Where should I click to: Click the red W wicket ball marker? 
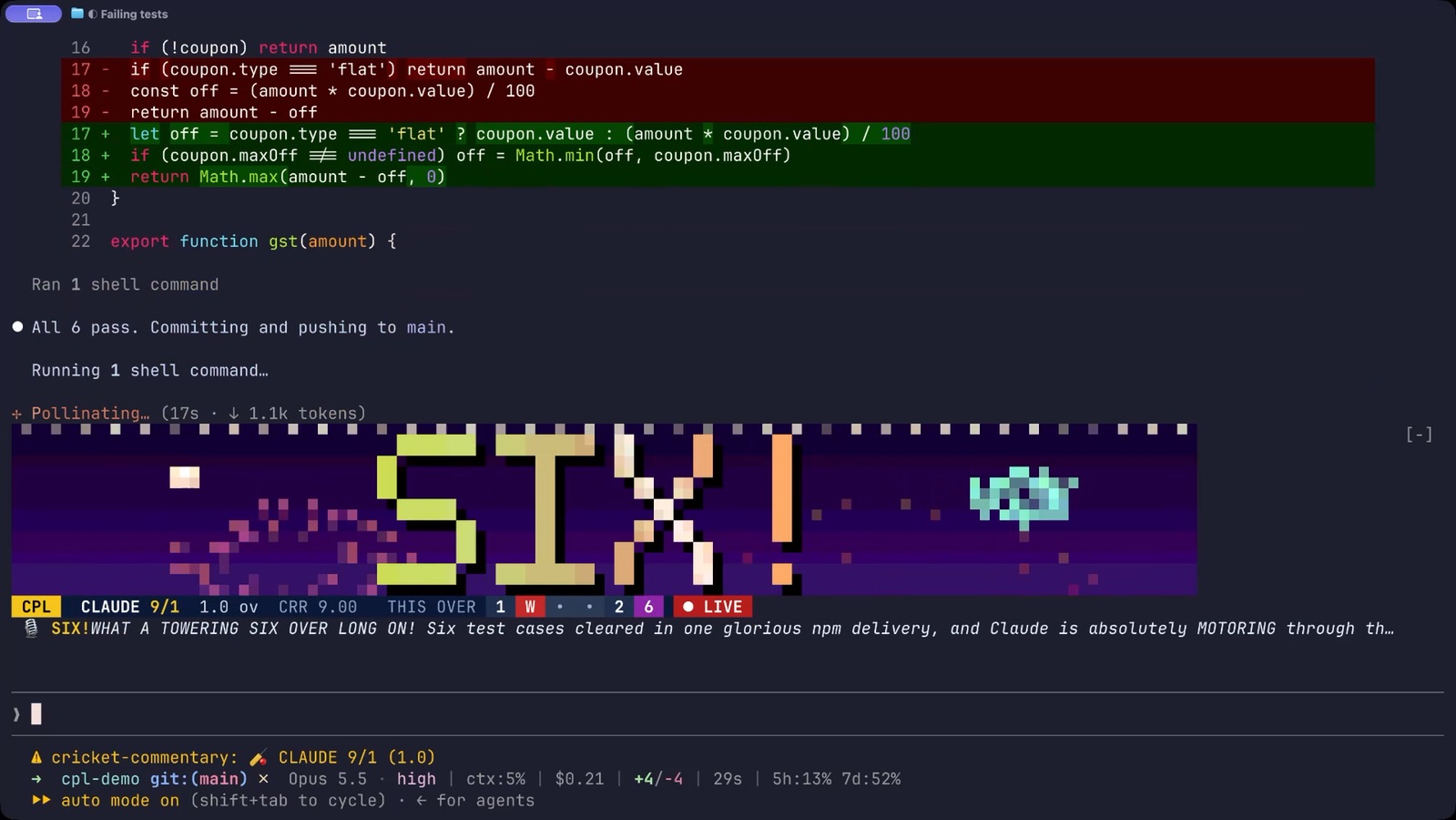click(x=530, y=607)
